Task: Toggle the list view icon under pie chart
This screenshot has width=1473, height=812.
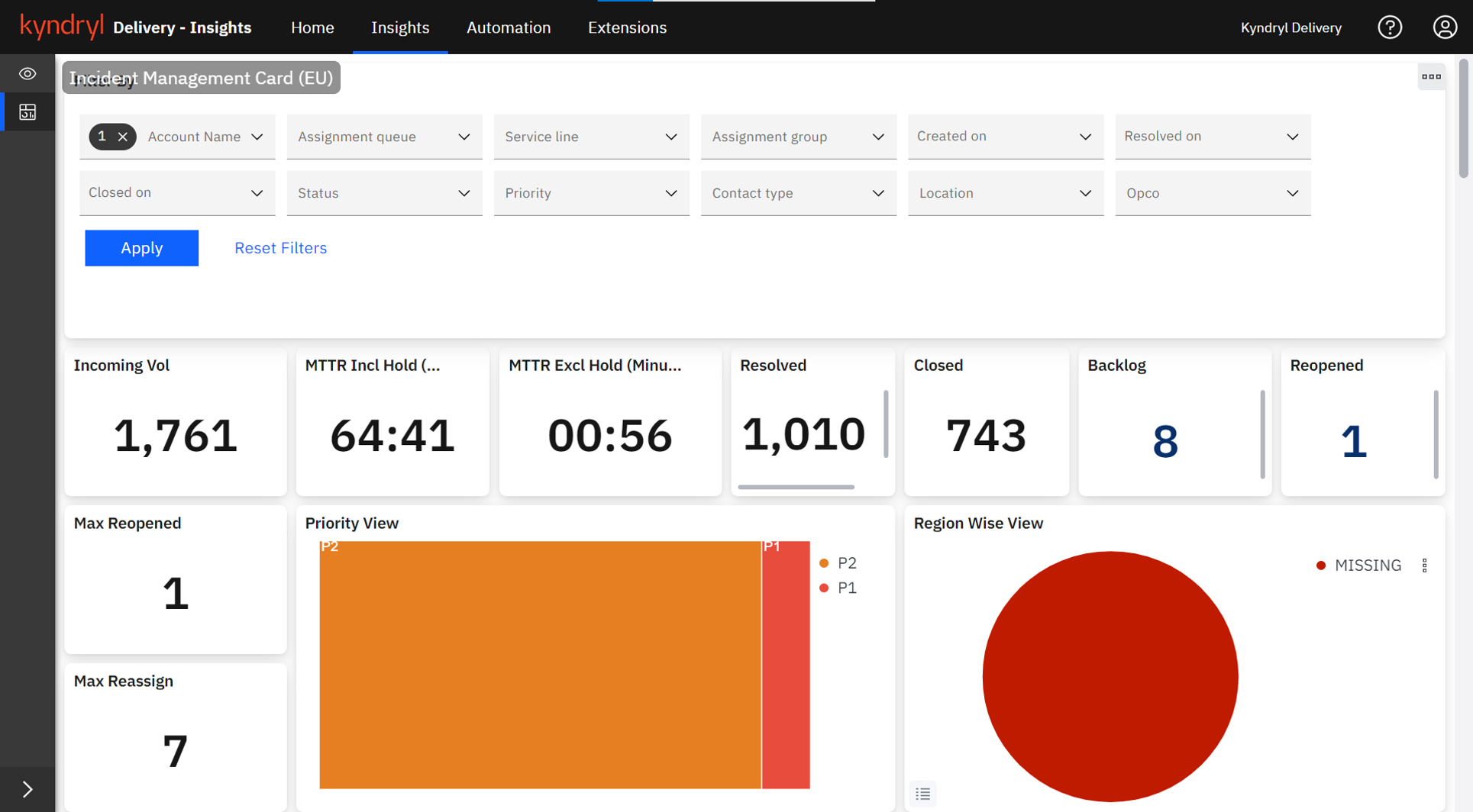Action: tap(922, 794)
